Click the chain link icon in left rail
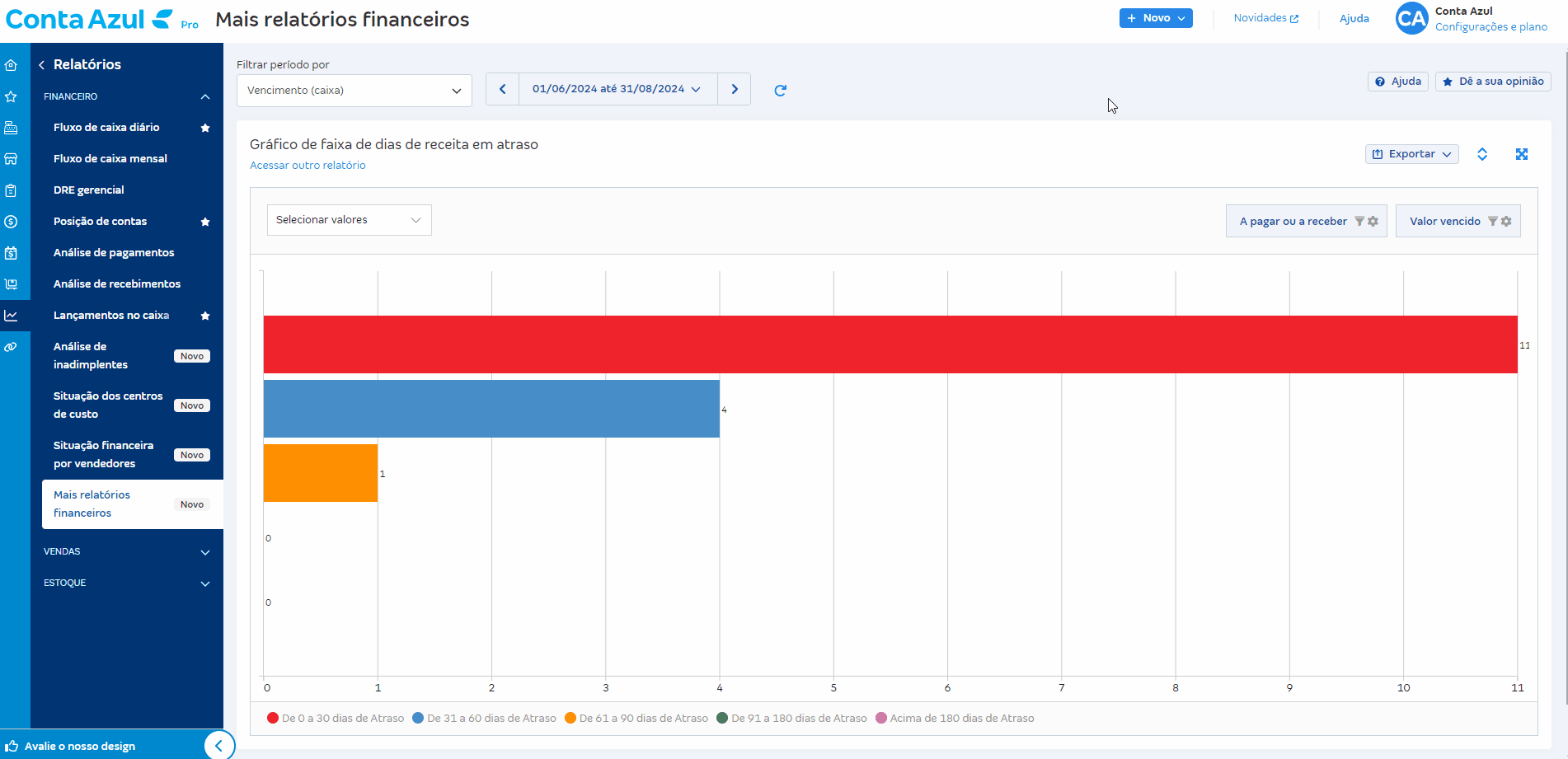The height and width of the screenshot is (759, 1568). (x=11, y=347)
